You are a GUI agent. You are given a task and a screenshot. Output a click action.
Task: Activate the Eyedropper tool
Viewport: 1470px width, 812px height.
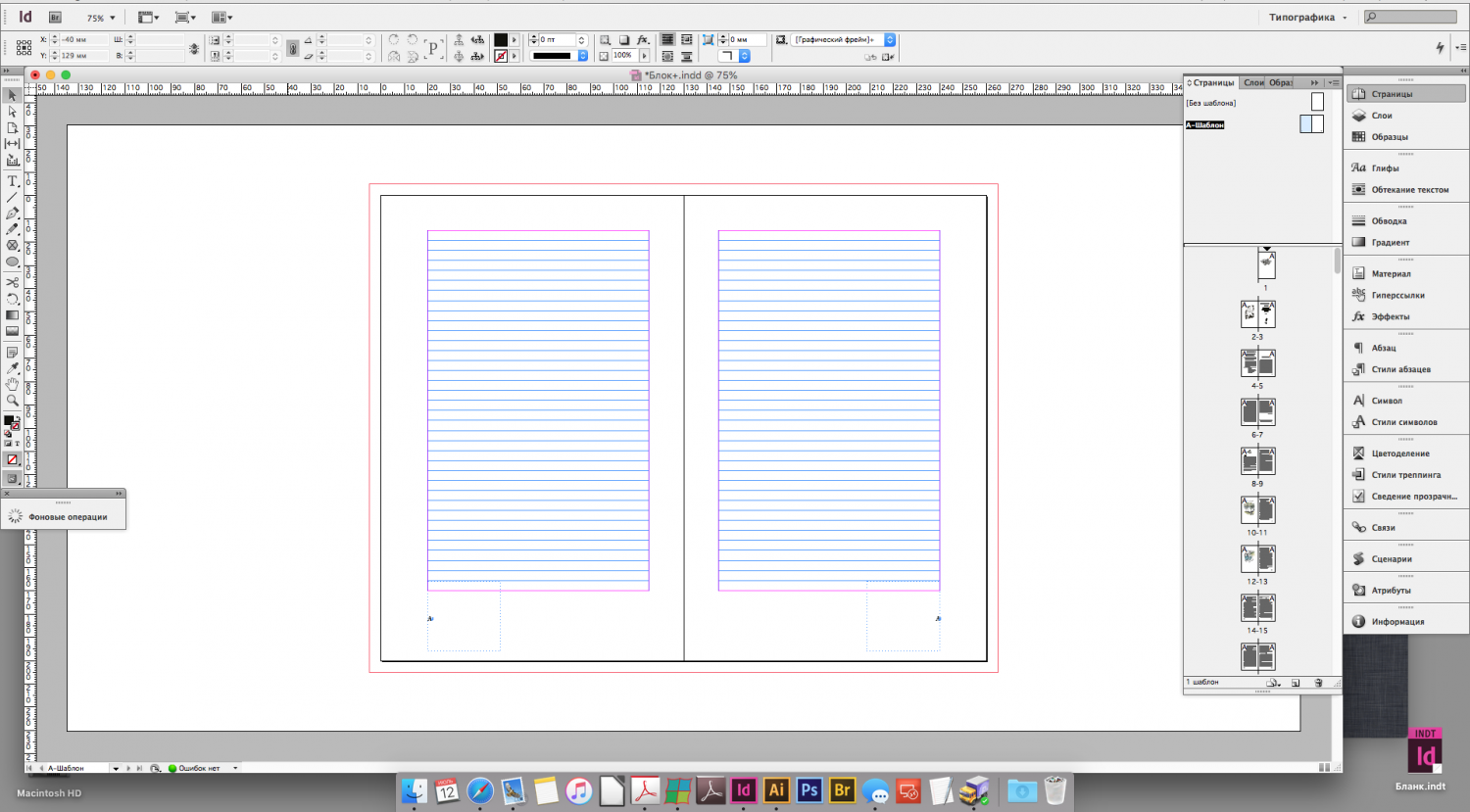[13, 368]
